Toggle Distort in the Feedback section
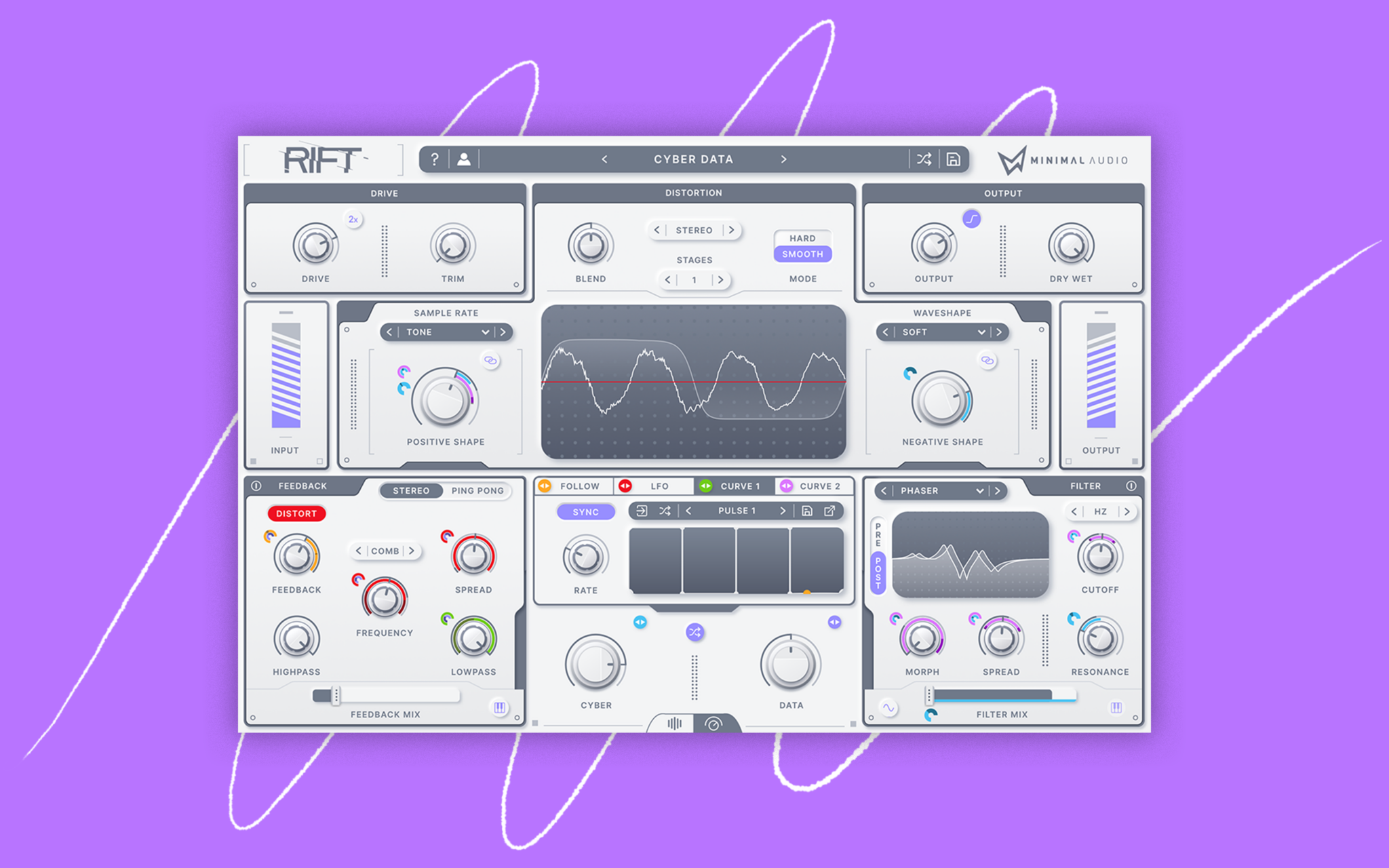 tap(296, 513)
